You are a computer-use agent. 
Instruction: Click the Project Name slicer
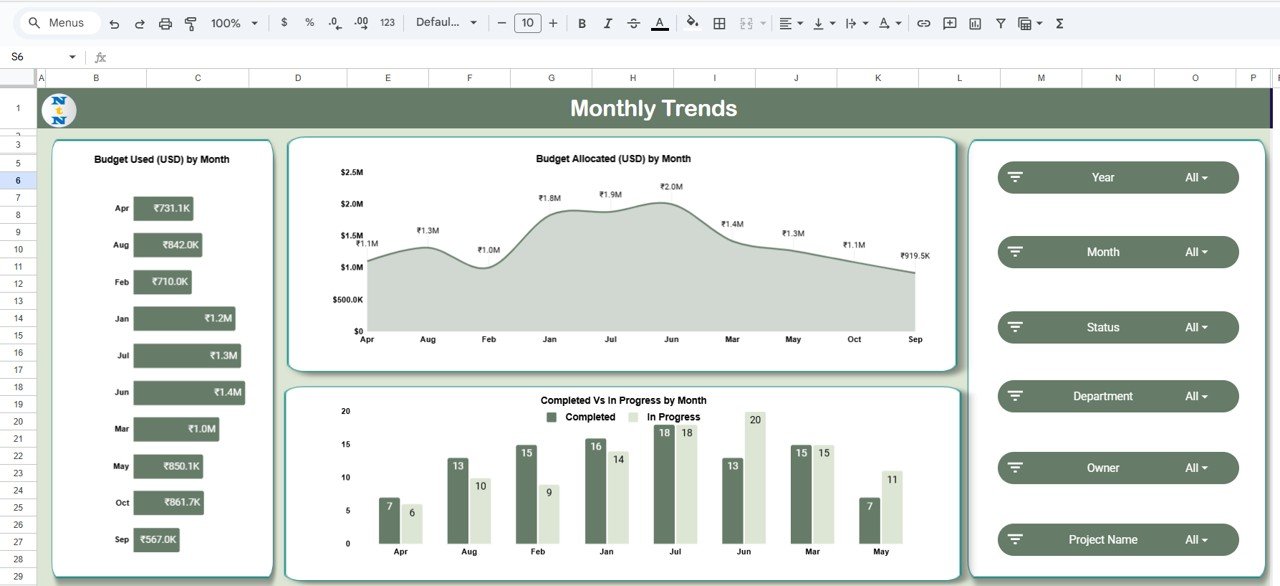(1117, 539)
